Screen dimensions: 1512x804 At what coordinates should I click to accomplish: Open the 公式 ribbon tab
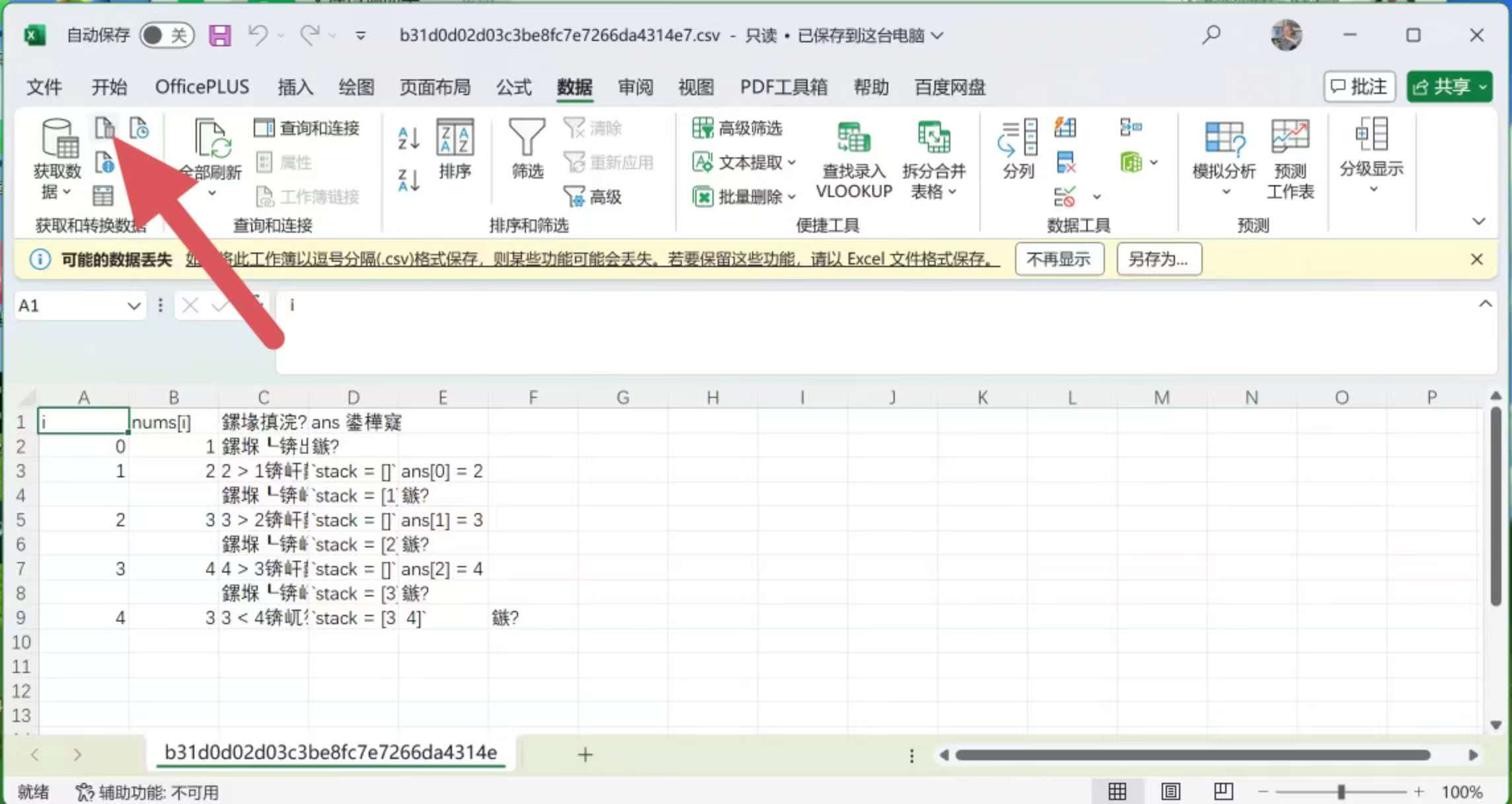(513, 87)
